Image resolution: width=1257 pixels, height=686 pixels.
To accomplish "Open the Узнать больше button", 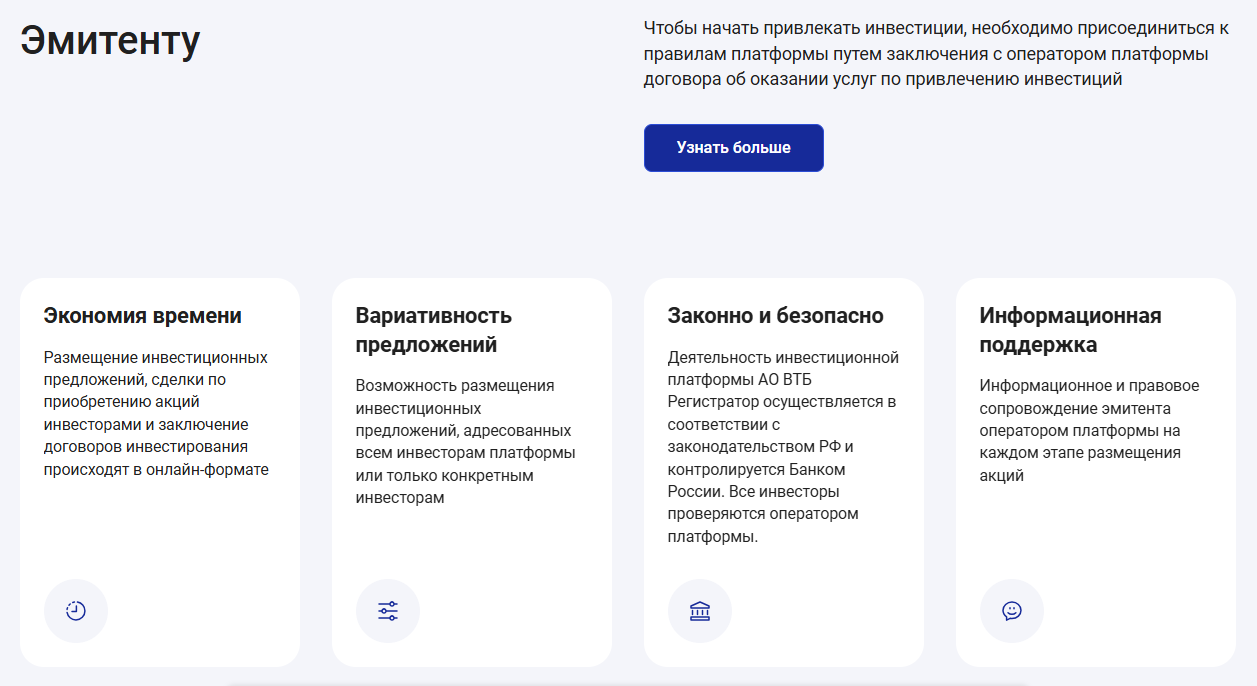I will tap(734, 148).
